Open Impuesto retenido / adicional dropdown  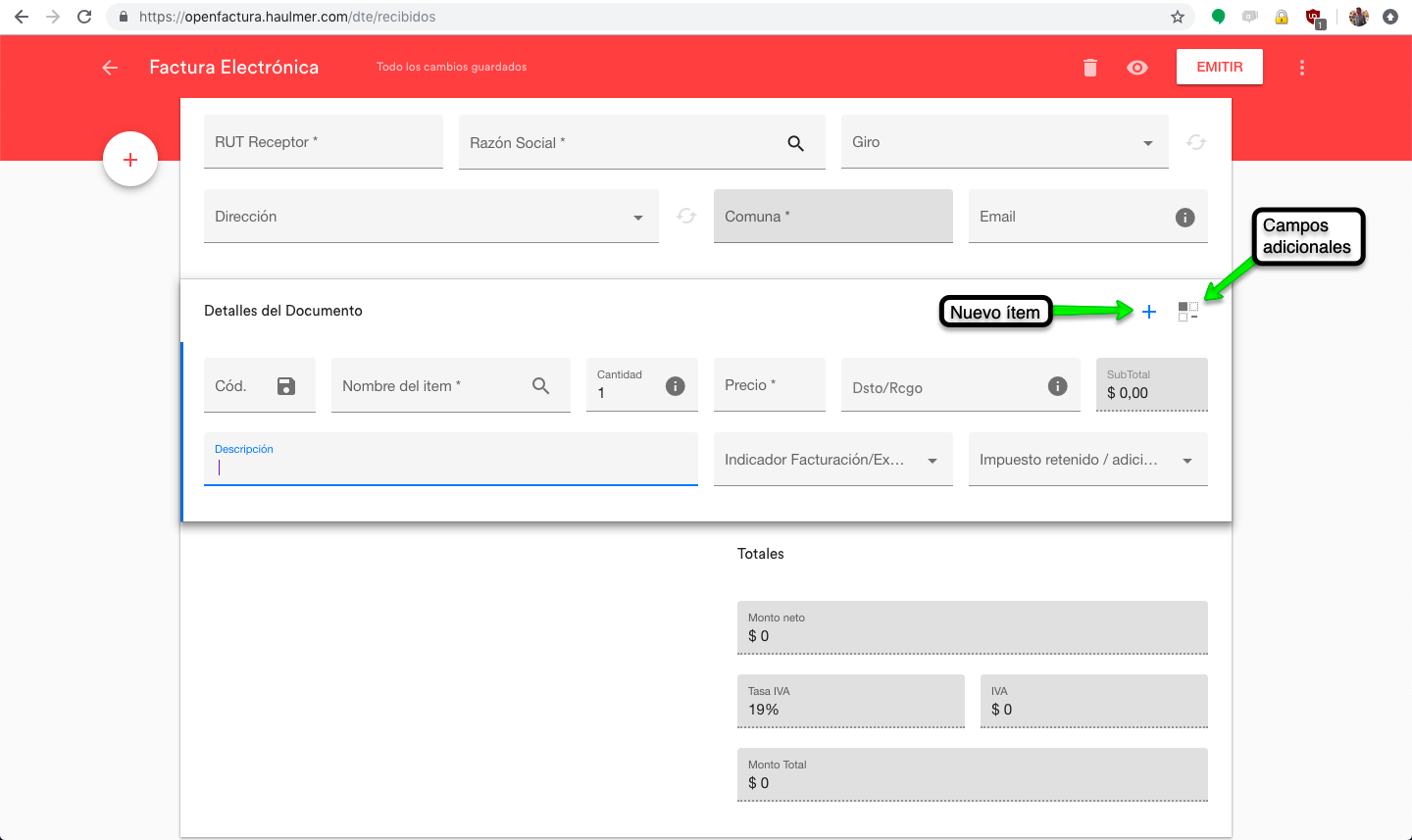click(1186, 461)
